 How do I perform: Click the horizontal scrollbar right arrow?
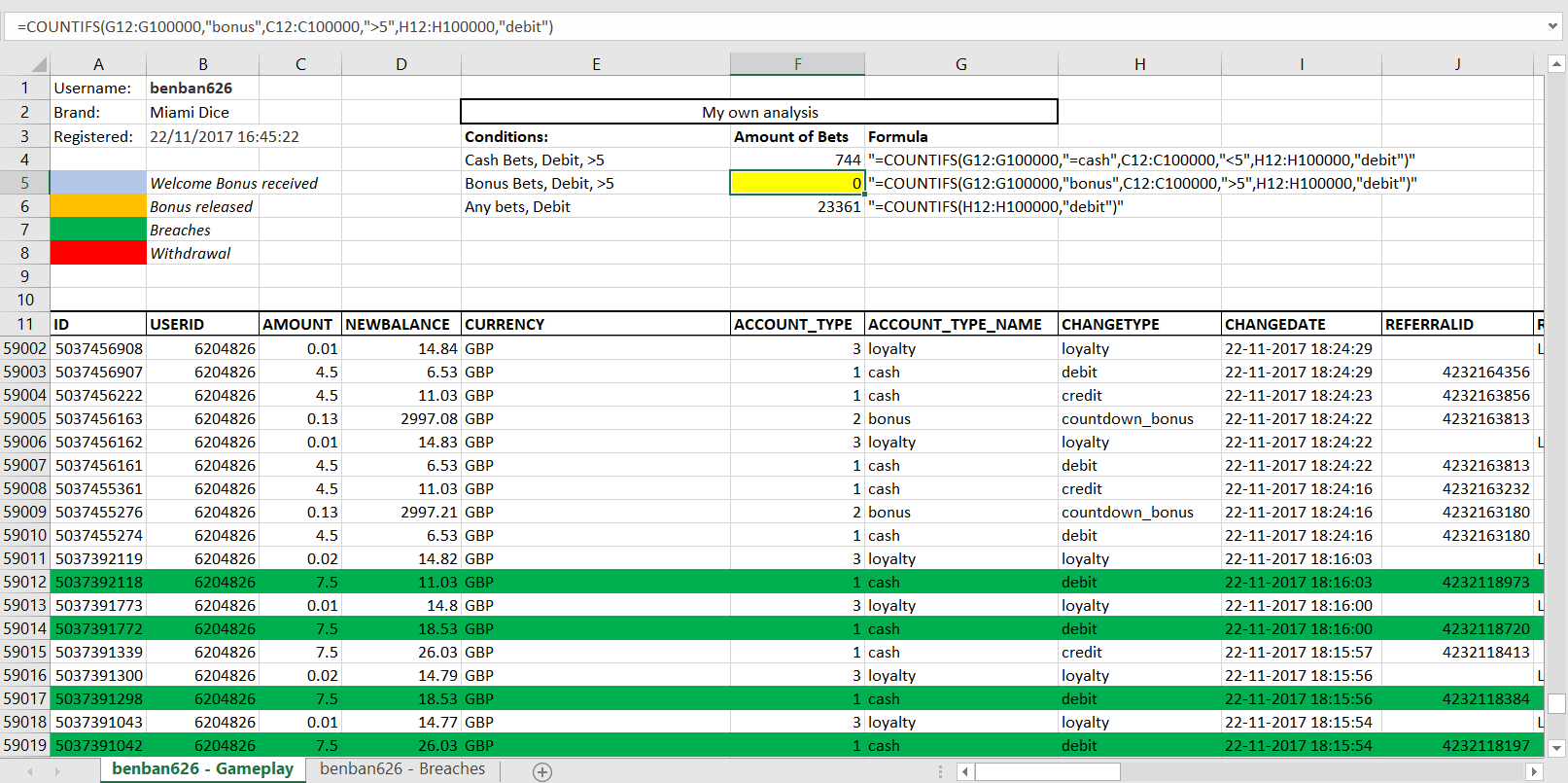click(x=1534, y=771)
